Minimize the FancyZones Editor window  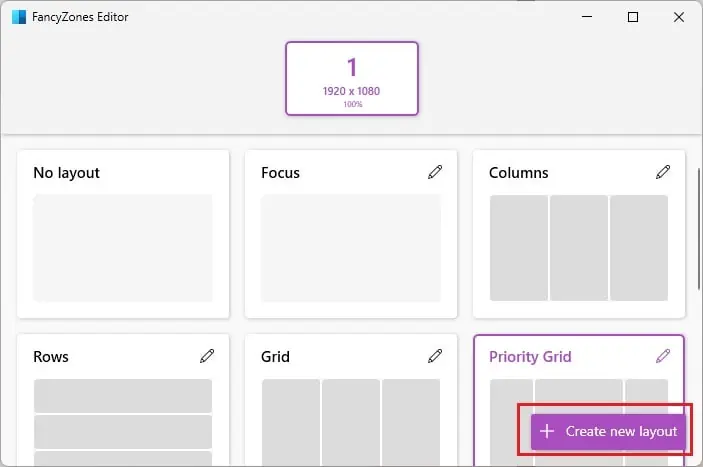[x=585, y=17]
